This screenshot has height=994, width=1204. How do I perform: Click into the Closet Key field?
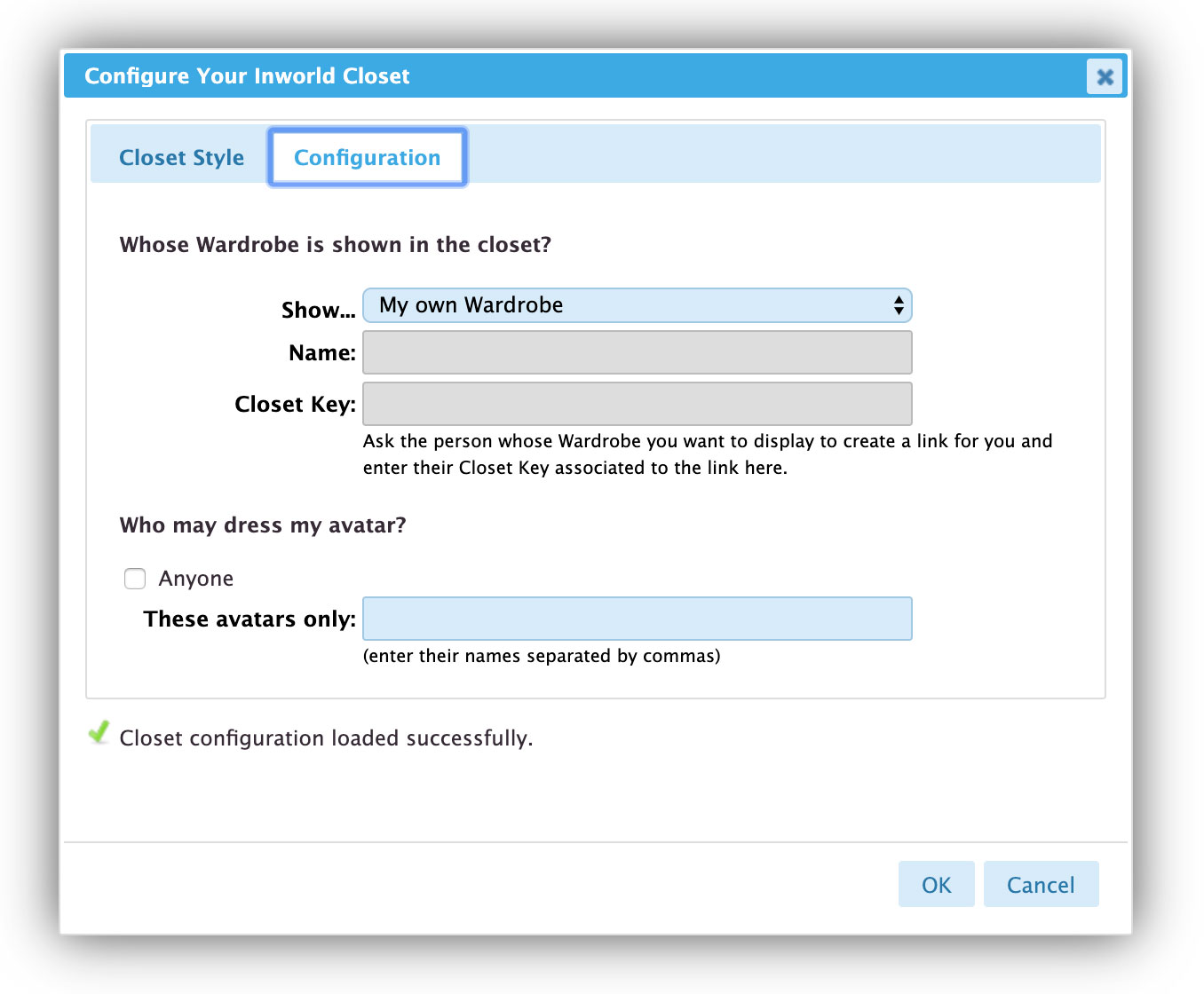tap(636, 404)
